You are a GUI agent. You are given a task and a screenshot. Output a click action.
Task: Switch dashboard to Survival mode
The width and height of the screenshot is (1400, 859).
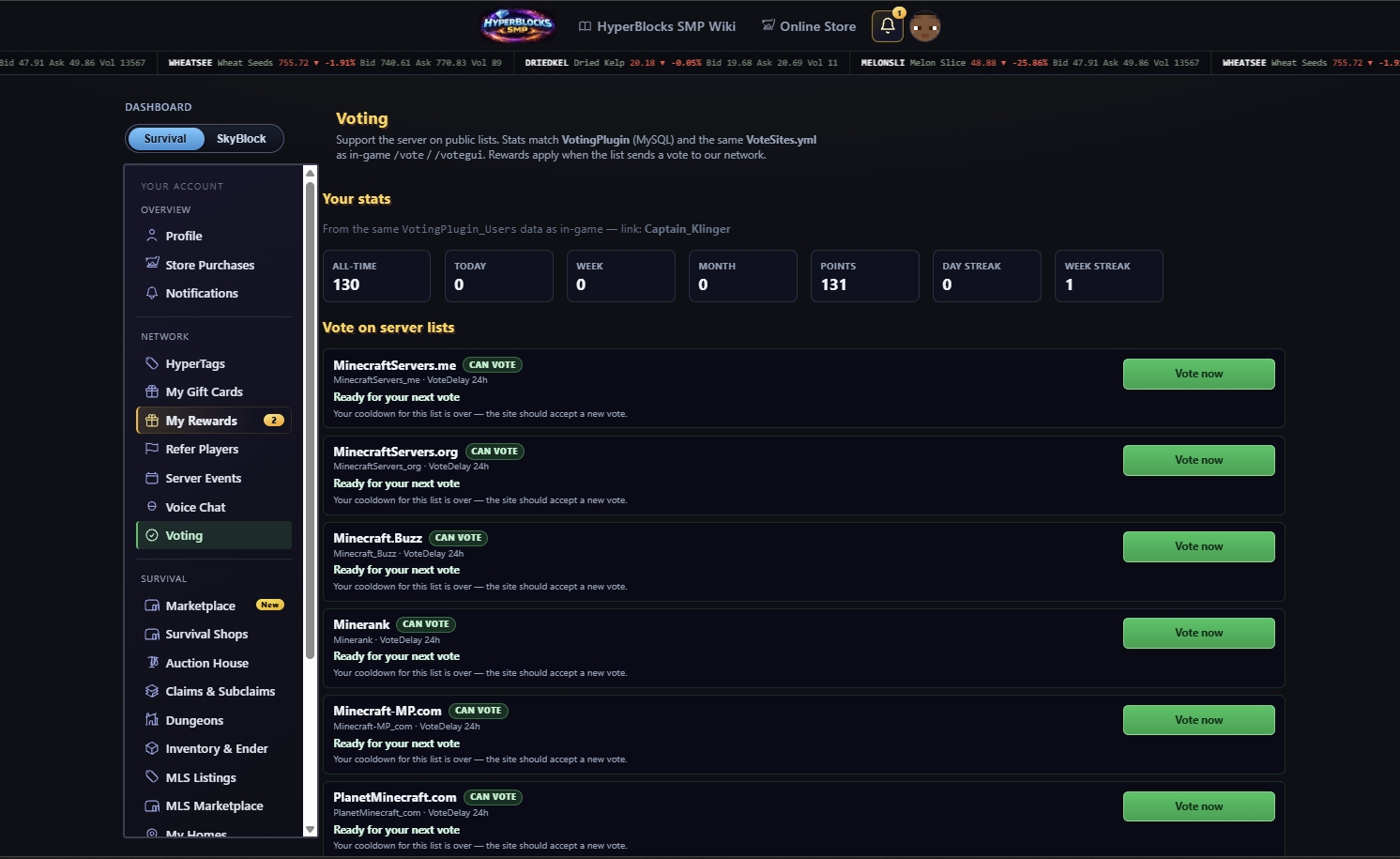click(165, 139)
